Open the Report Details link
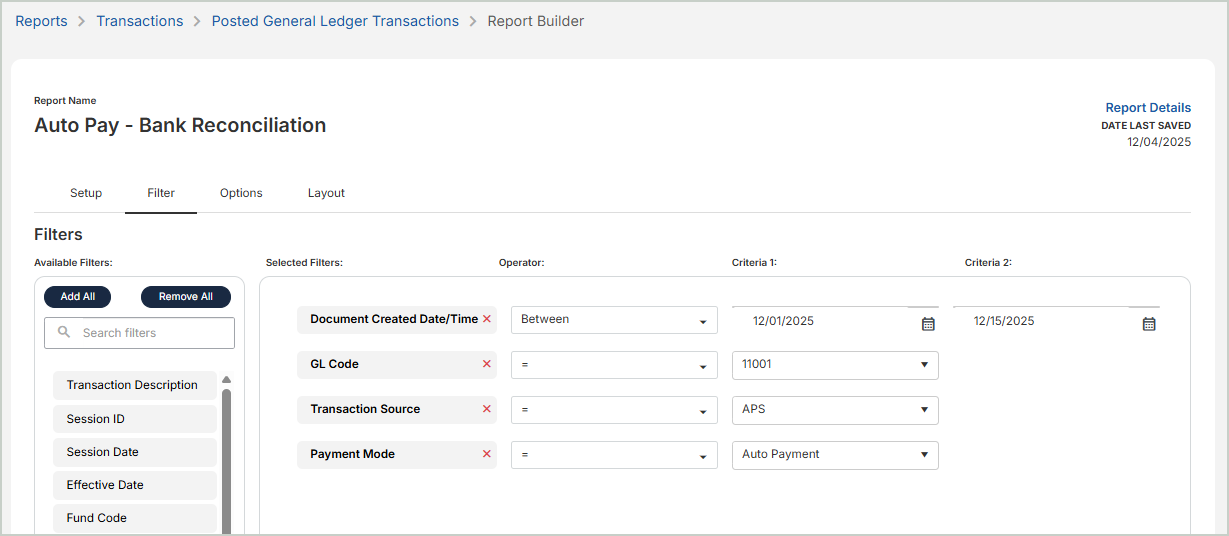This screenshot has width=1229, height=536. coord(1148,108)
